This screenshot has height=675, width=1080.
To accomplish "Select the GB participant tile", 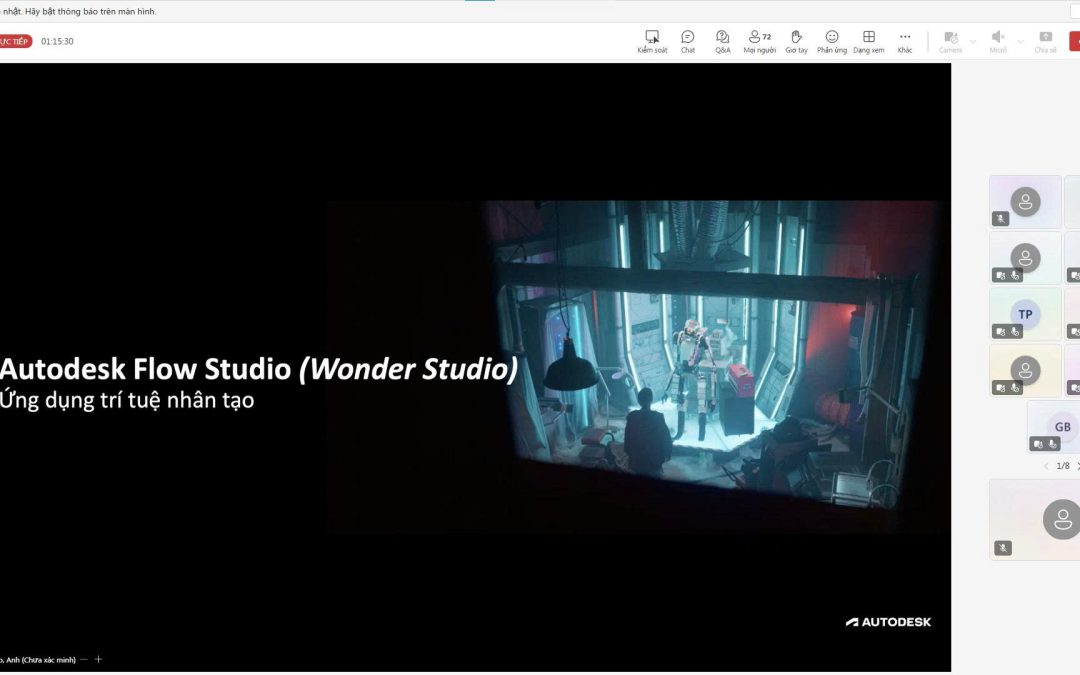I will [x=1054, y=427].
